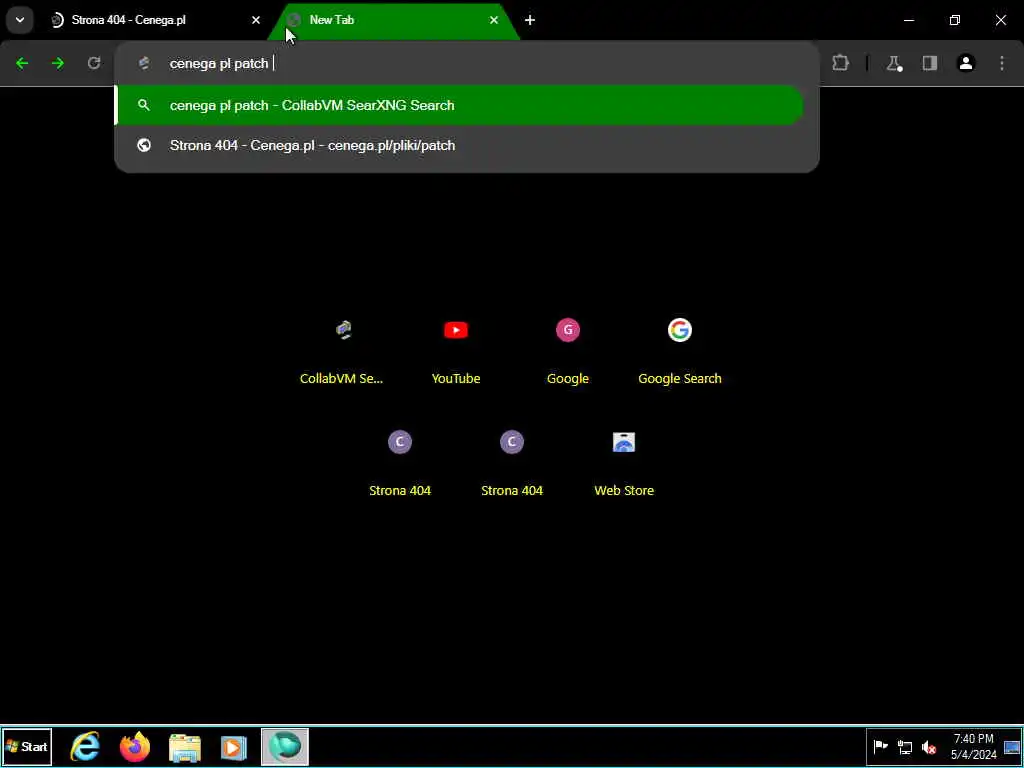1024x768 pixels.
Task: Click the active browser taskbar button
Action: (x=285, y=746)
